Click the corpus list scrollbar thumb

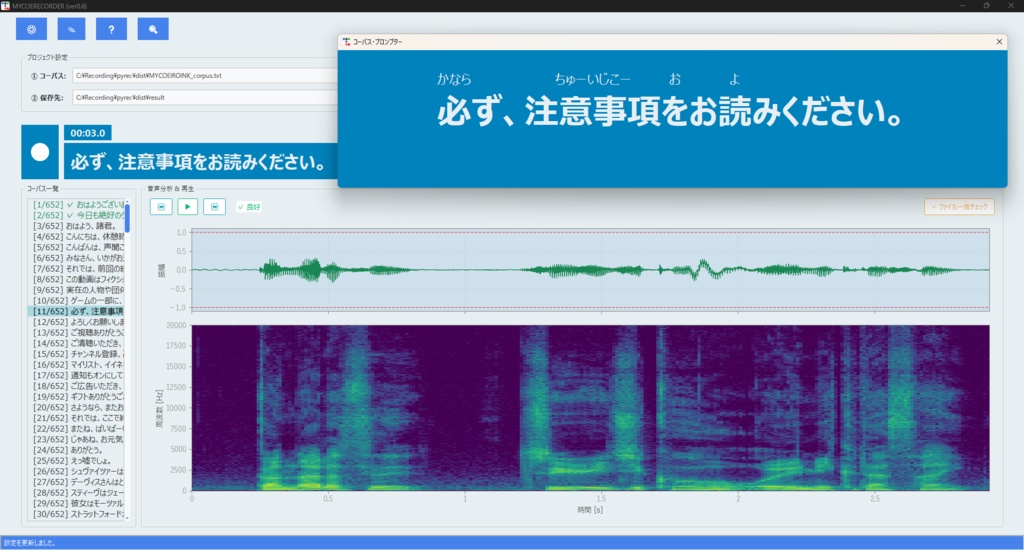pos(127,218)
